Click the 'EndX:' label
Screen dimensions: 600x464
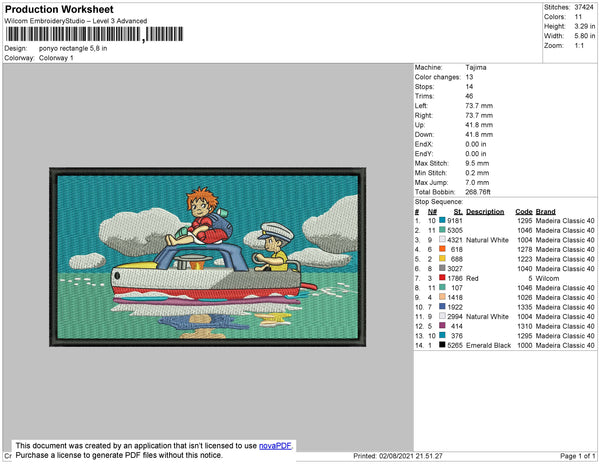coord(424,144)
